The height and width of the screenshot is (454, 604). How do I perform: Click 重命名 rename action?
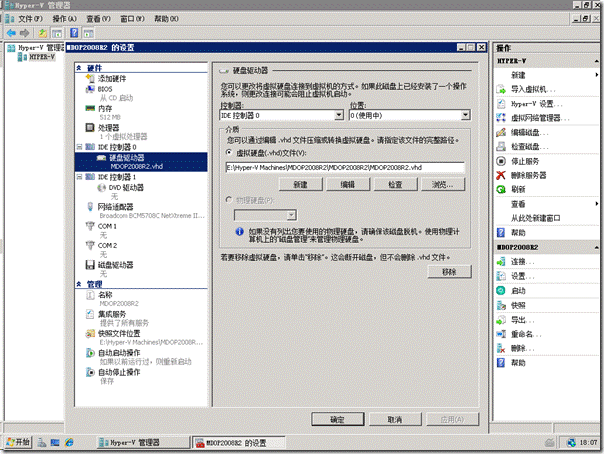tap(526, 334)
